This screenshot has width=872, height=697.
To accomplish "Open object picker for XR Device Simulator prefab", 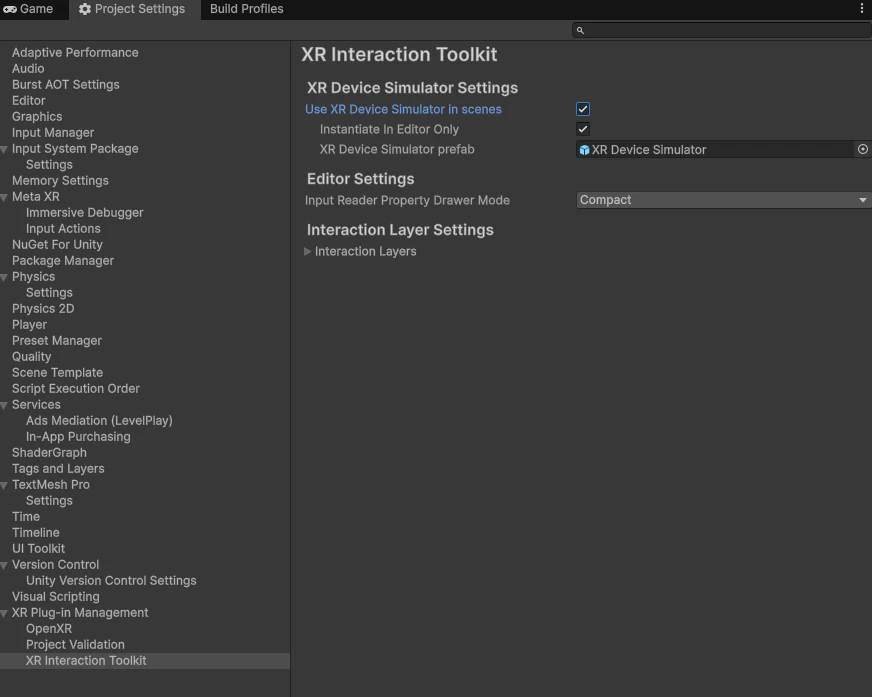I will click(x=863, y=149).
